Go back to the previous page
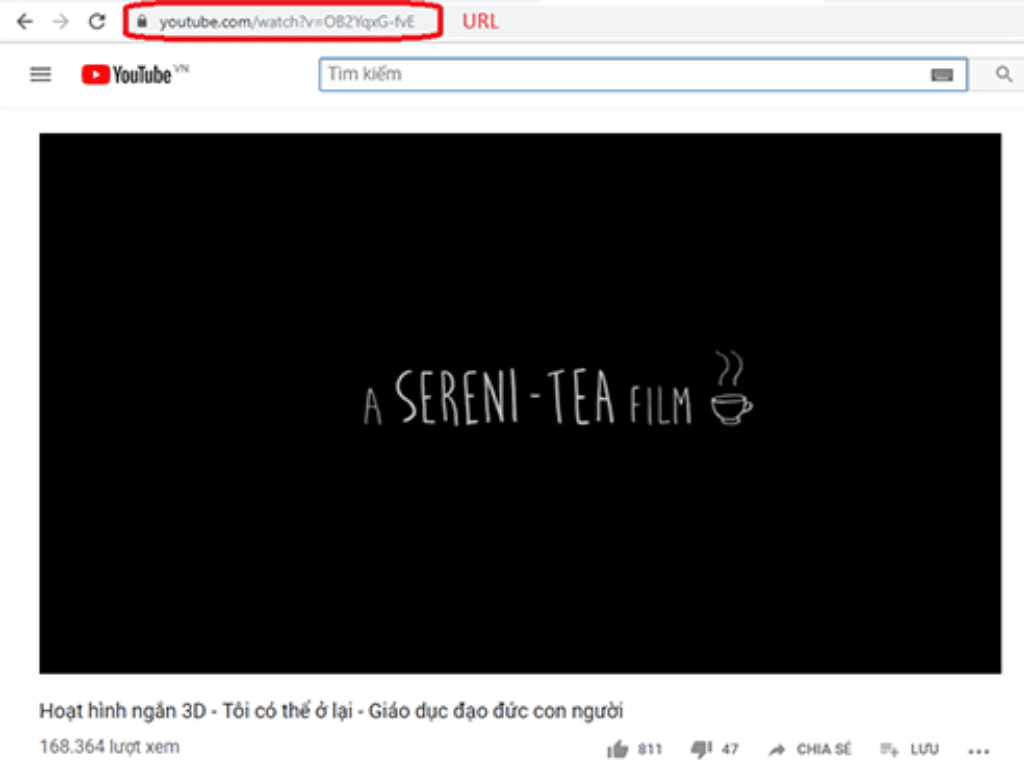 (25, 21)
